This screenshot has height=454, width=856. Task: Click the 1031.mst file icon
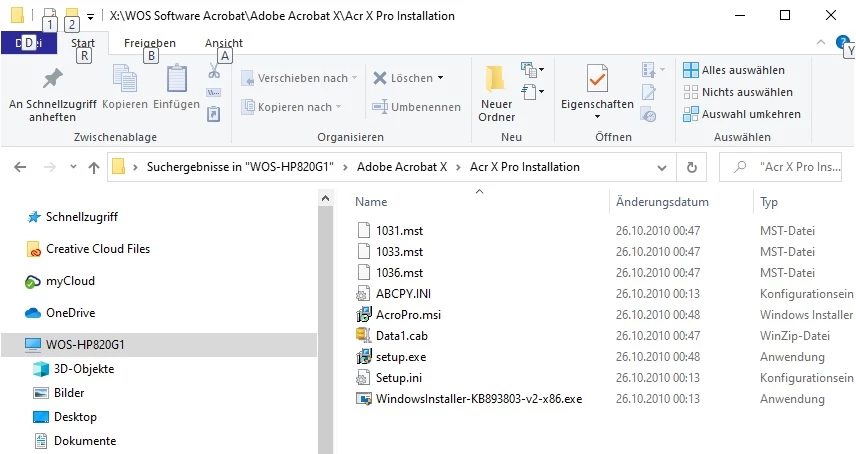click(x=364, y=230)
